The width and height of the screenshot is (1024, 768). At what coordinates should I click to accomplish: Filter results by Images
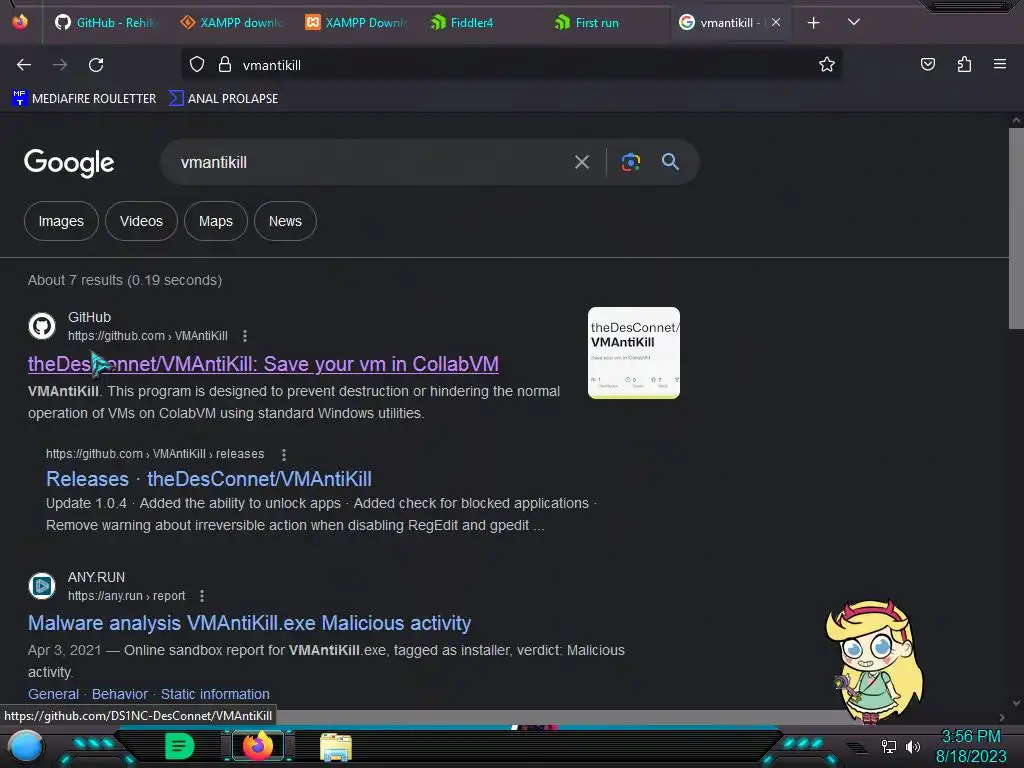(61, 221)
